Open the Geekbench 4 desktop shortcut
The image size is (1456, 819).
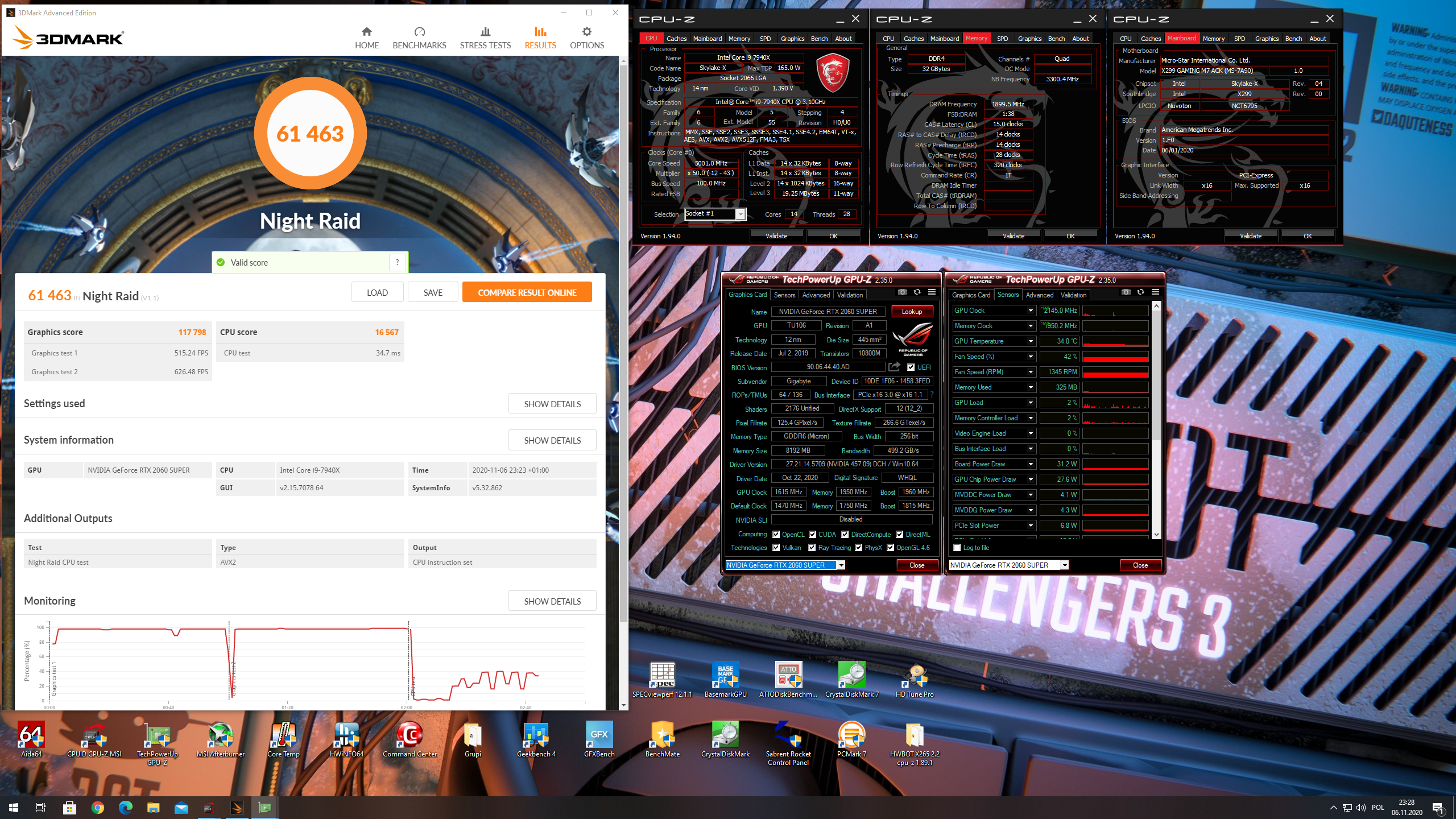pyautogui.click(x=536, y=739)
